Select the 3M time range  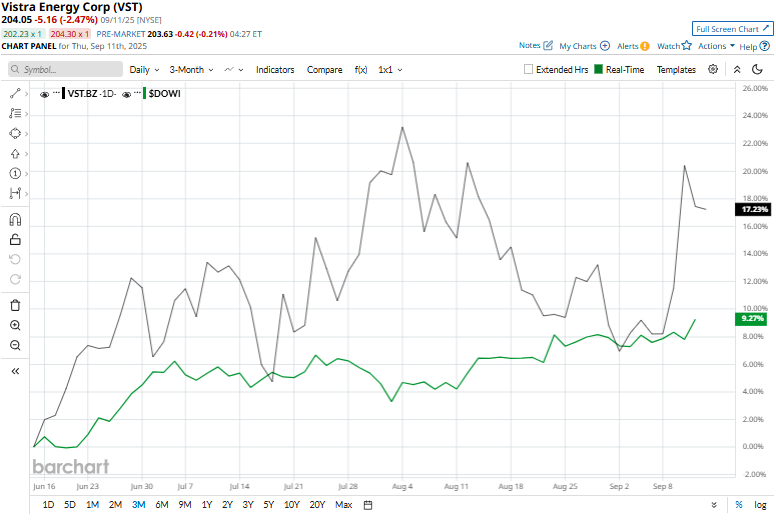coord(139,505)
